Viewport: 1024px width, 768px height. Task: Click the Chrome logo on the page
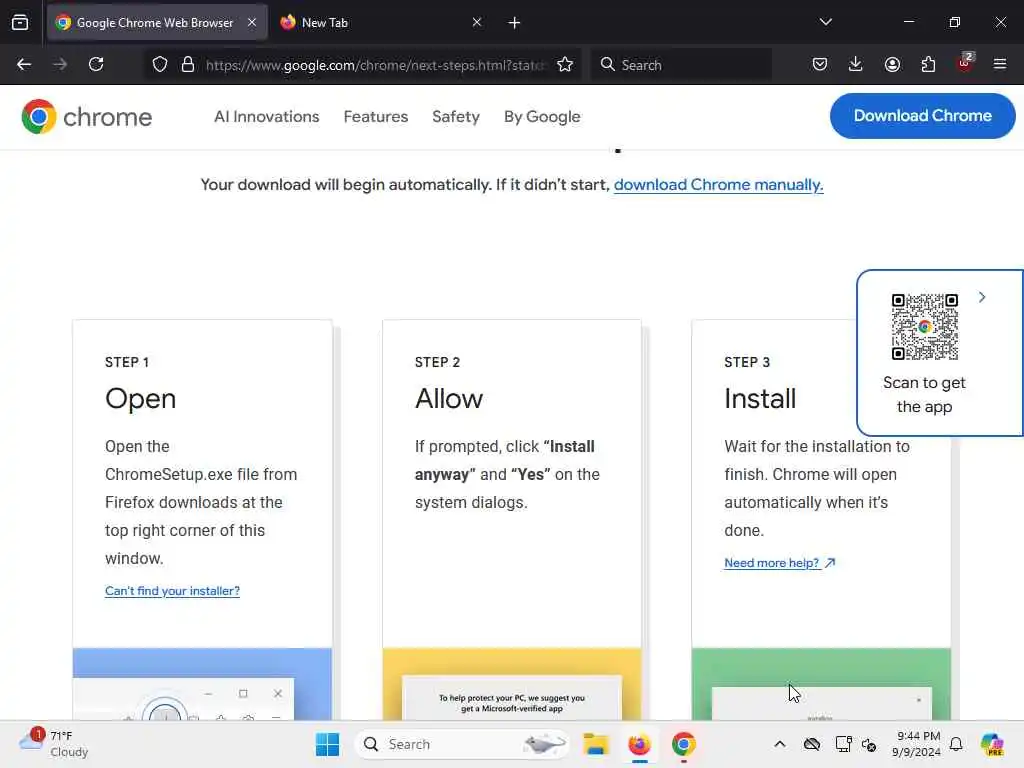click(x=87, y=117)
